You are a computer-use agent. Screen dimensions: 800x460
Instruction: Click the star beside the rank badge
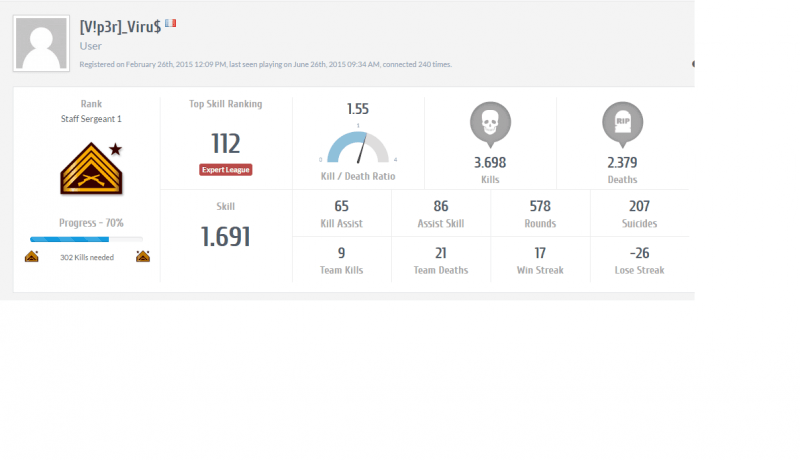coord(116,149)
